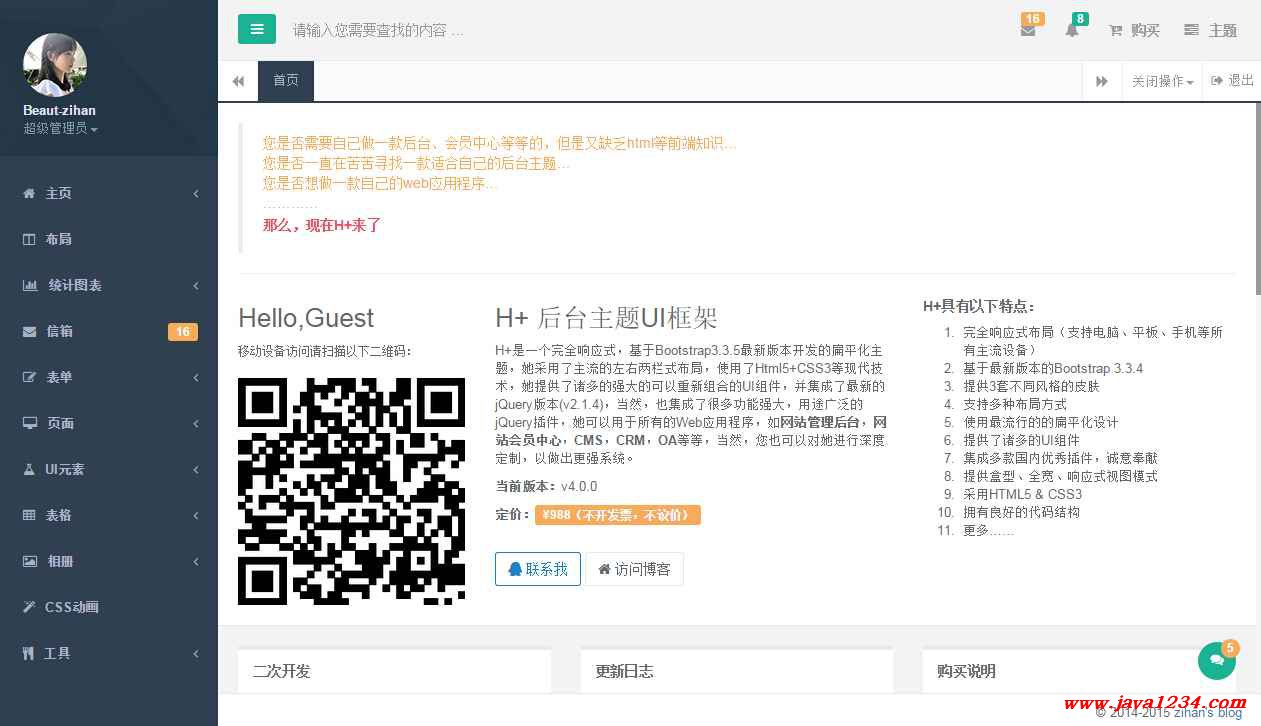Click the ¥988 price label
This screenshot has width=1261, height=726.
tap(617, 515)
